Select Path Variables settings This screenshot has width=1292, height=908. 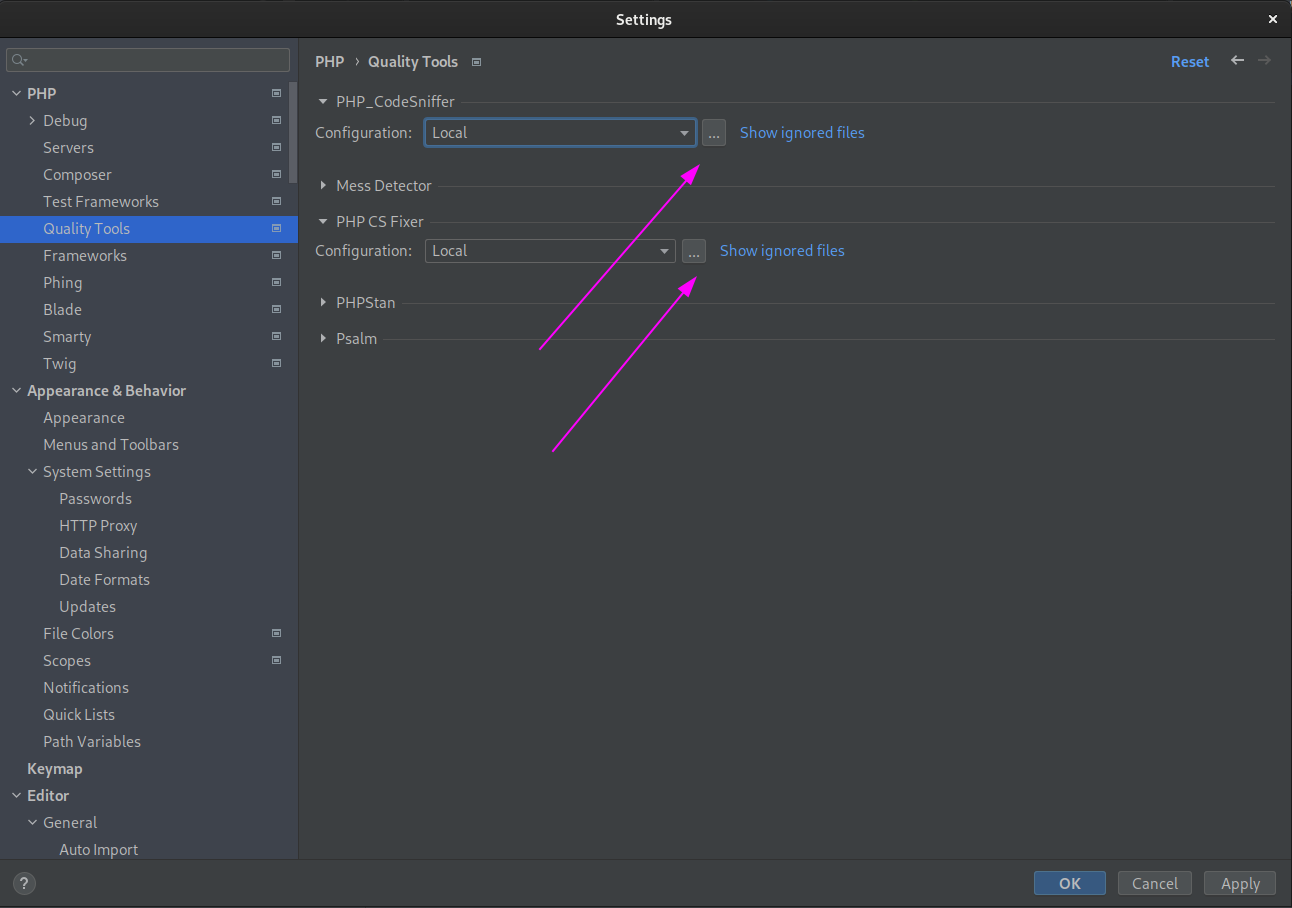pos(92,741)
